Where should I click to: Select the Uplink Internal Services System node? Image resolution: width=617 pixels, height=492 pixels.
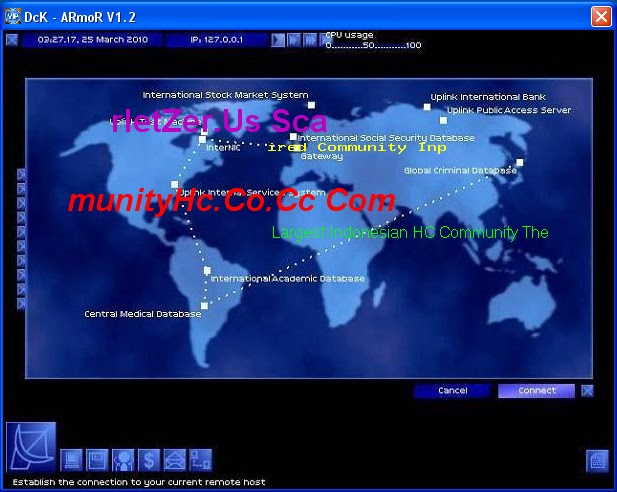175,184
